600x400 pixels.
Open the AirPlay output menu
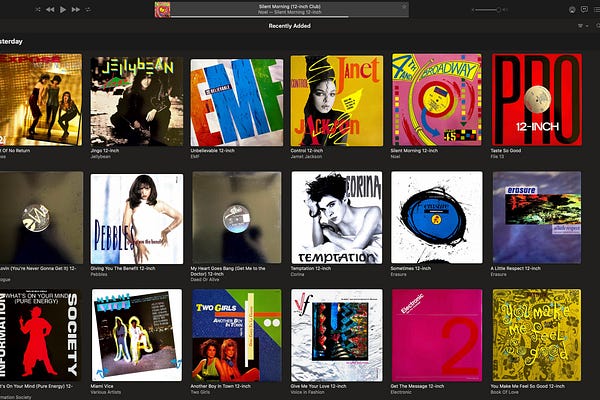click(x=572, y=10)
